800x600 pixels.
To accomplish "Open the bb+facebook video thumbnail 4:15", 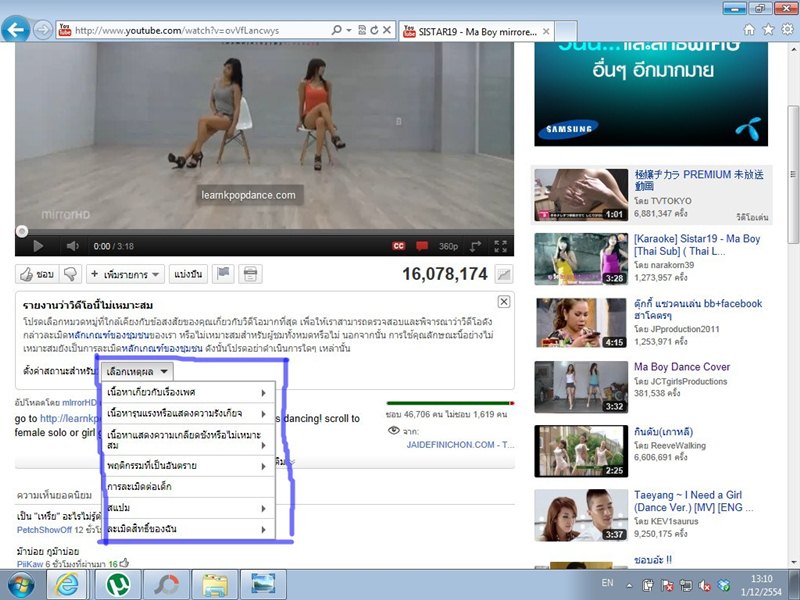I will pyautogui.click(x=581, y=323).
